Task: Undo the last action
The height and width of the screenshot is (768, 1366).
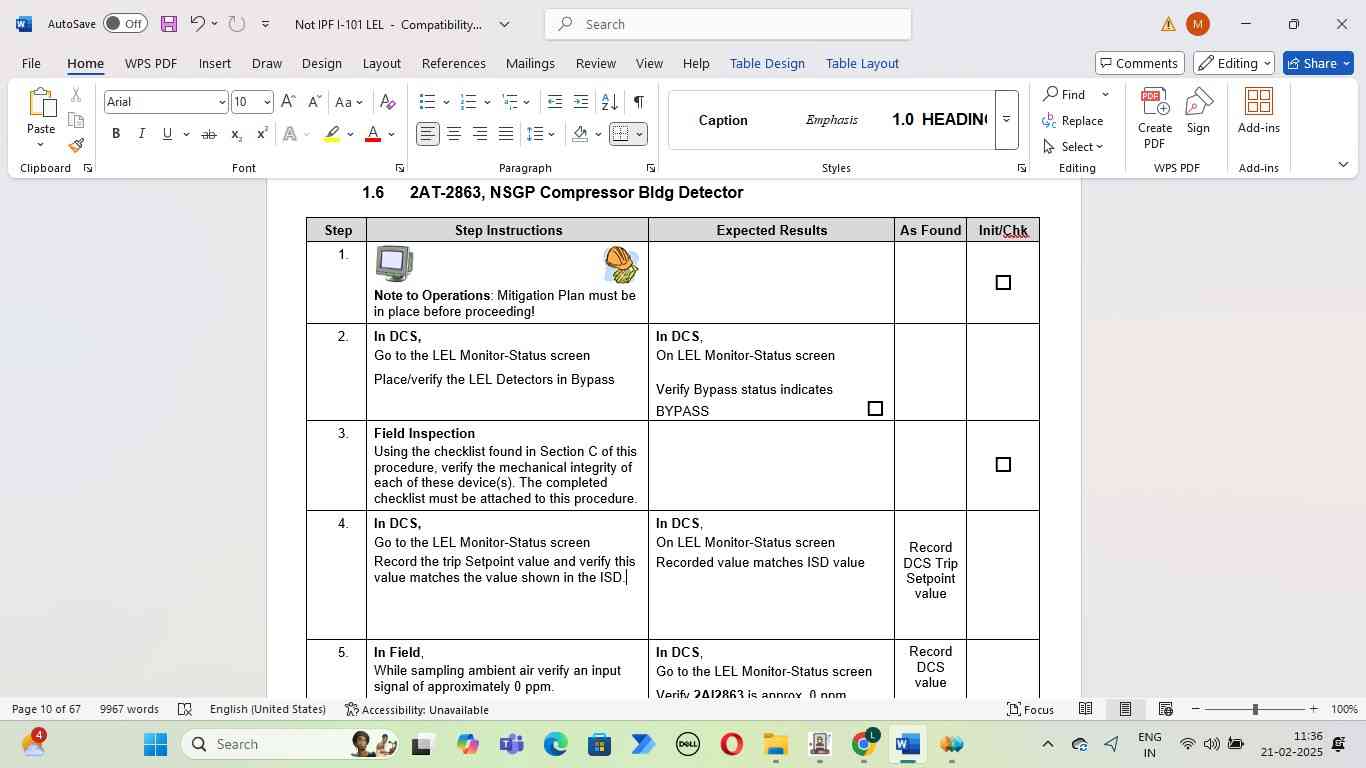Action: 197,23
